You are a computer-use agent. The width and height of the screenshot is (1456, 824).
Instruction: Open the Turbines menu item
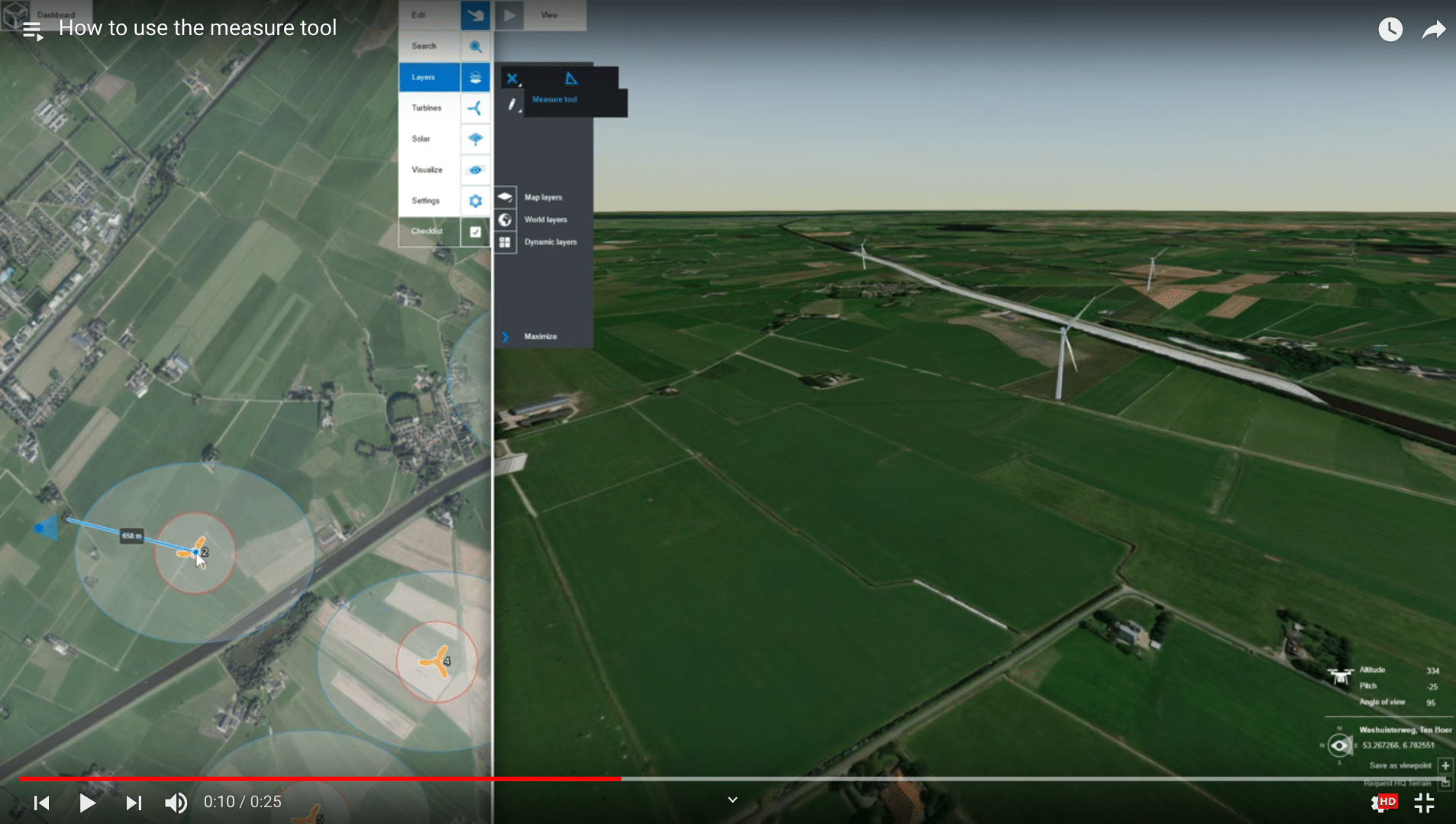pos(429,108)
